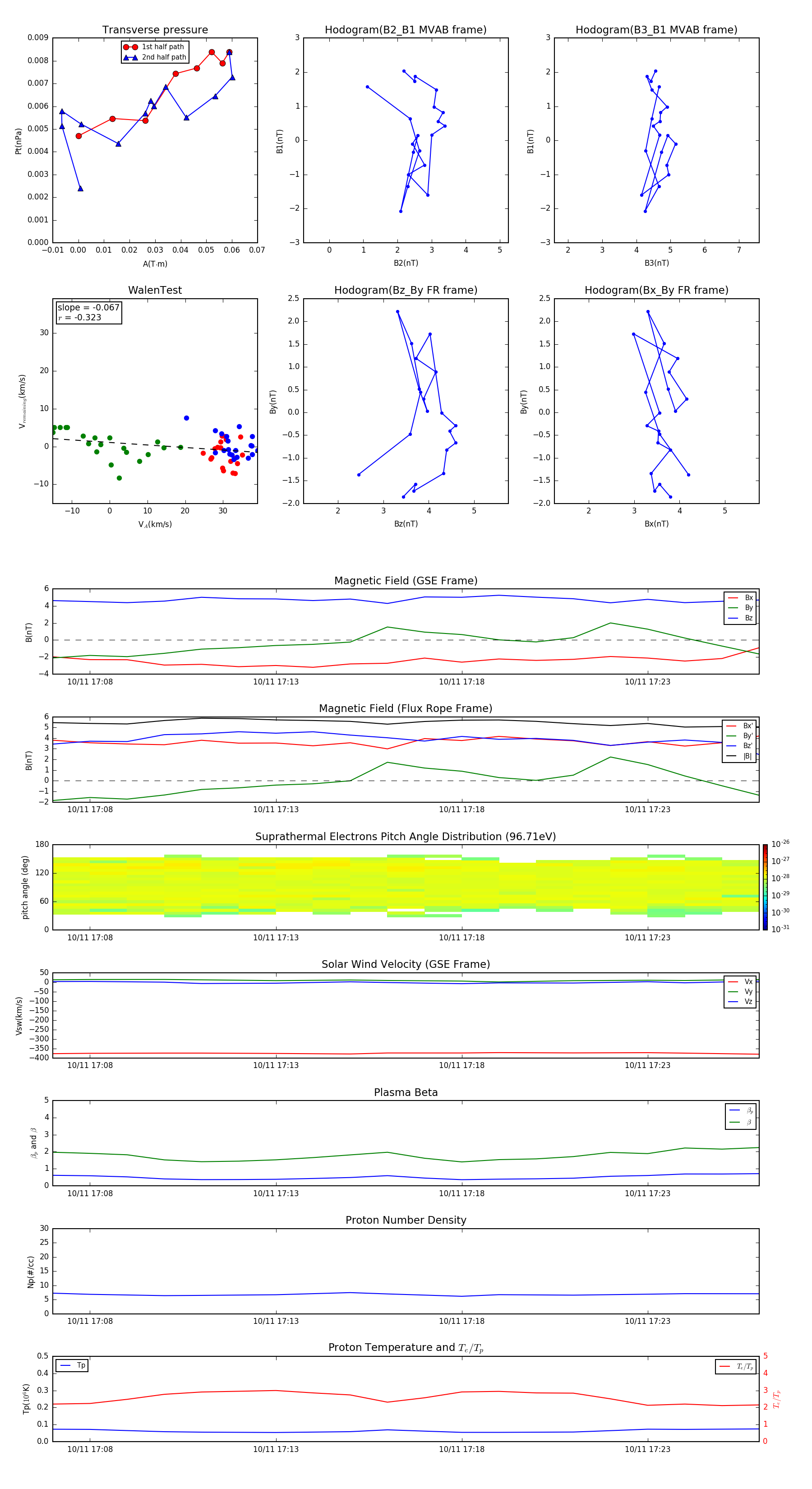Select the 'Hodogram(B3_B1 MVAB frame)' title
This screenshot has width=812, height=1489.
pyautogui.click(x=656, y=30)
